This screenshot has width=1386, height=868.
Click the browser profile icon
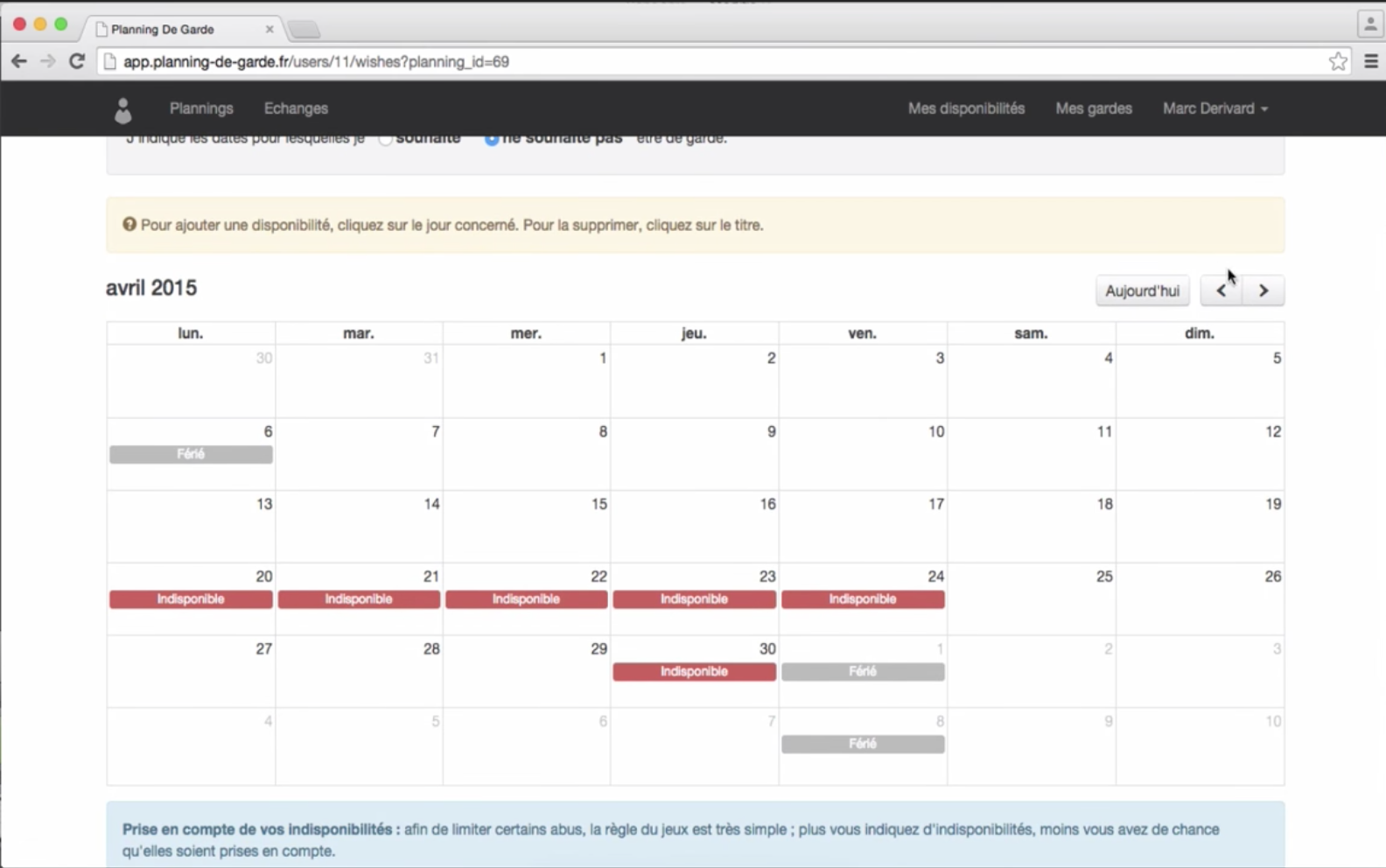(1369, 24)
